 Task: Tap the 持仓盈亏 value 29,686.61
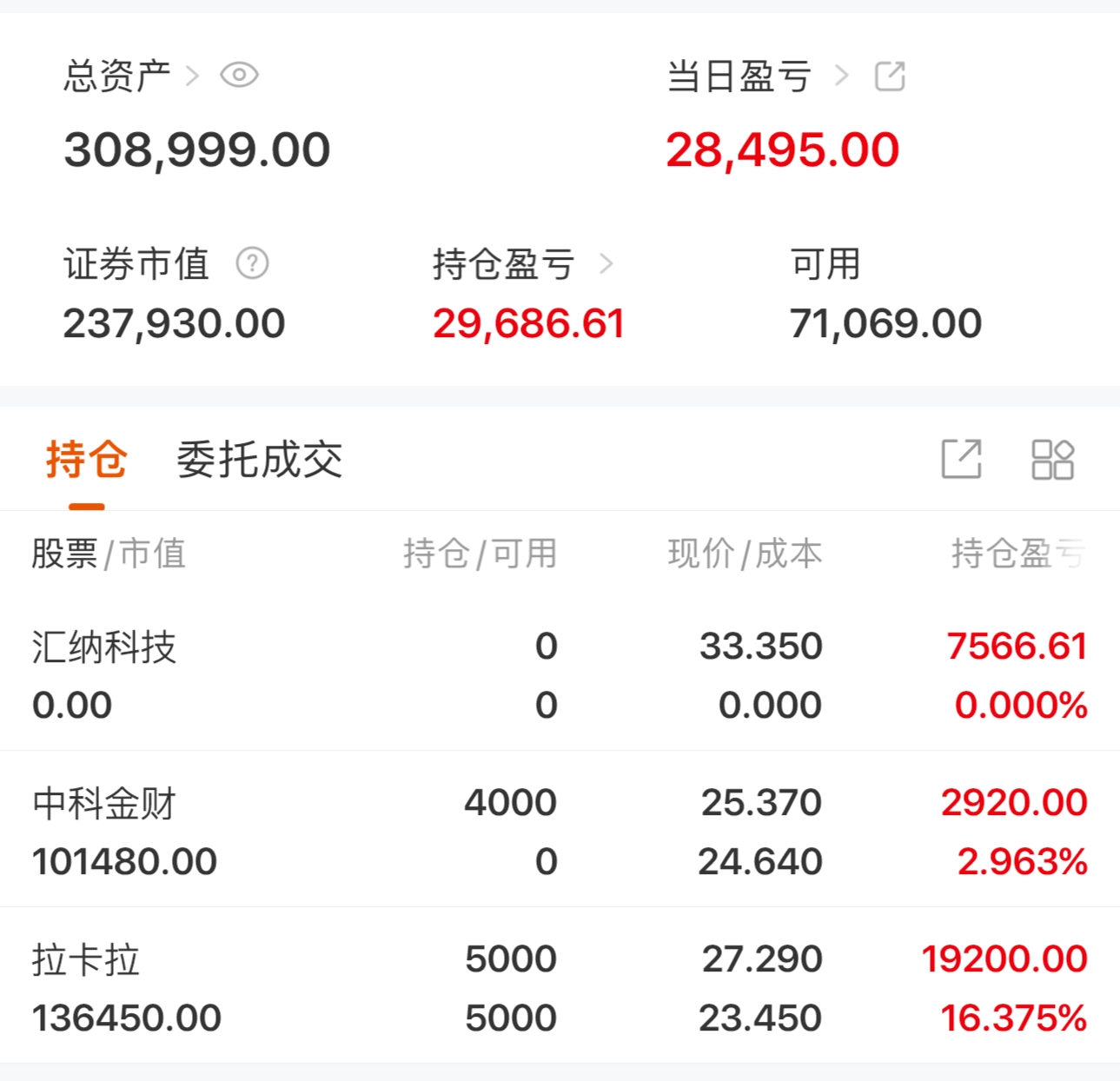pyautogui.click(x=528, y=324)
